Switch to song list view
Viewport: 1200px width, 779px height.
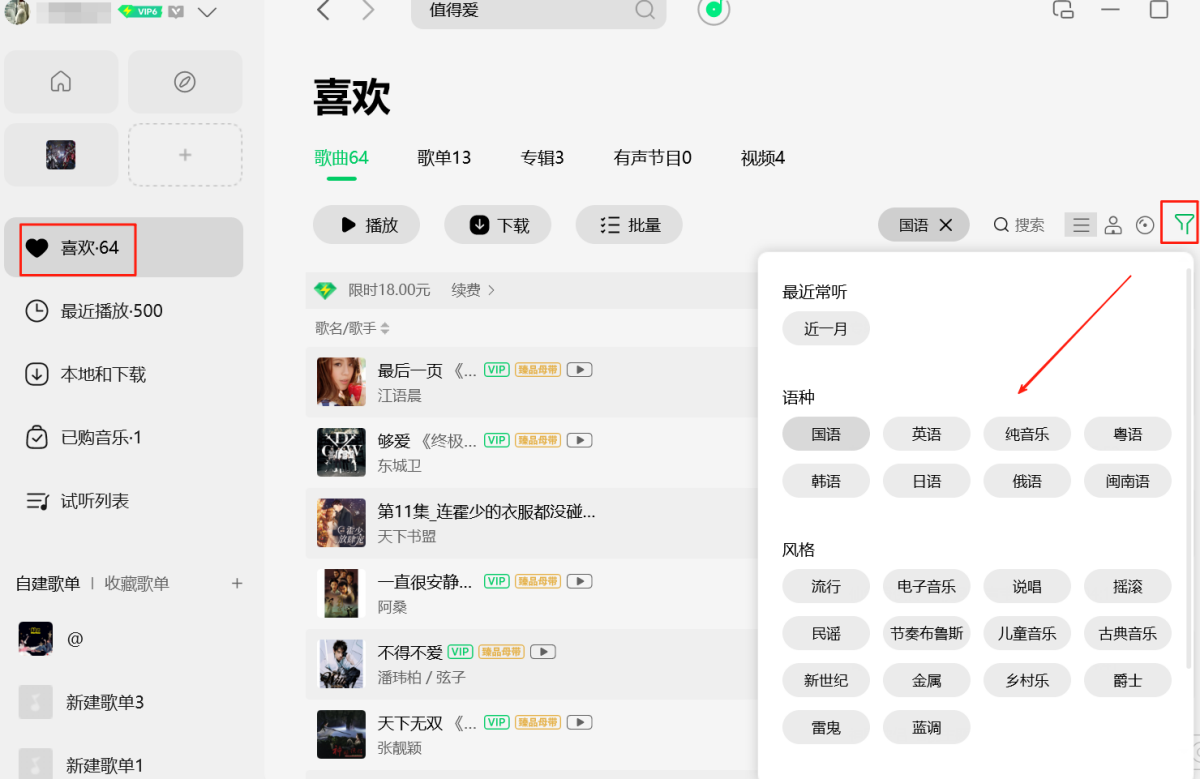[1080, 225]
